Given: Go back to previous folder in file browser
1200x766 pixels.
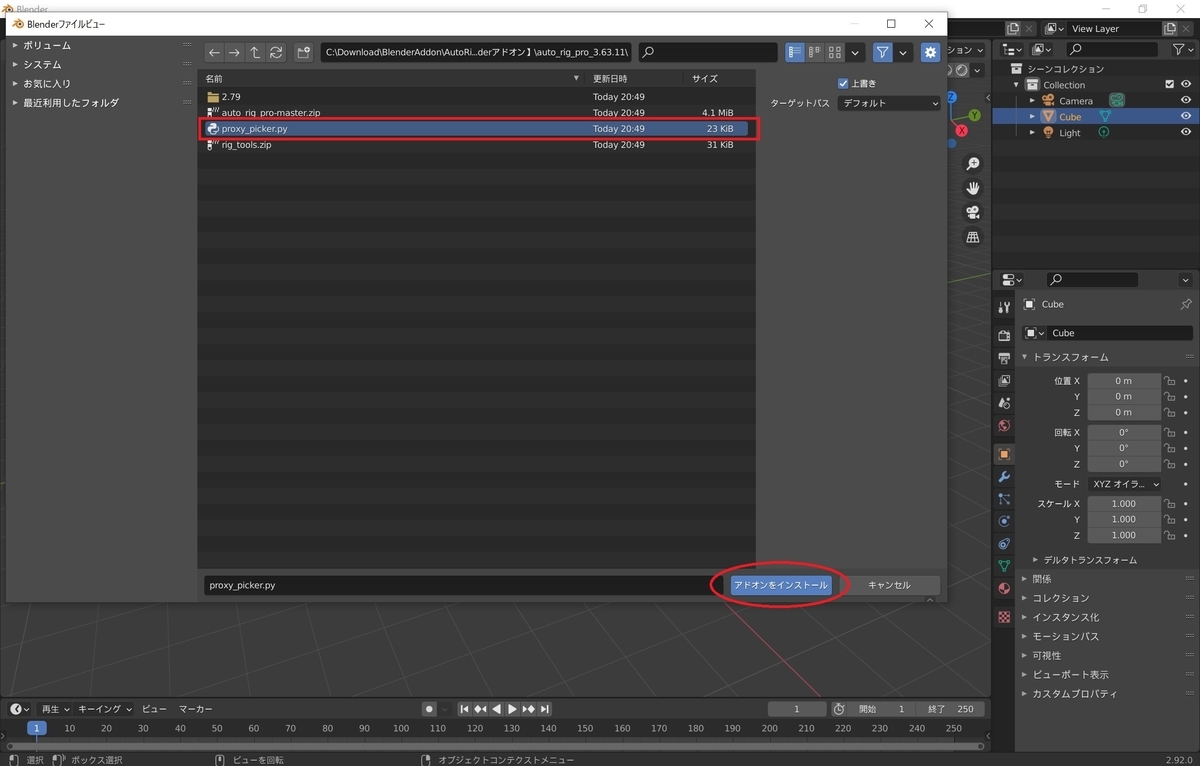Looking at the screenshot, I should (215, 52).
